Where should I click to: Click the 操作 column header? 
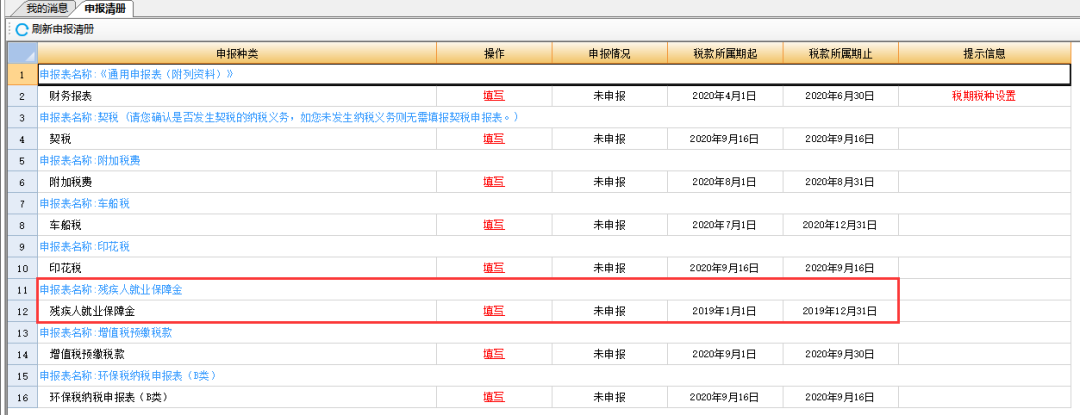[x=494, y=53]
